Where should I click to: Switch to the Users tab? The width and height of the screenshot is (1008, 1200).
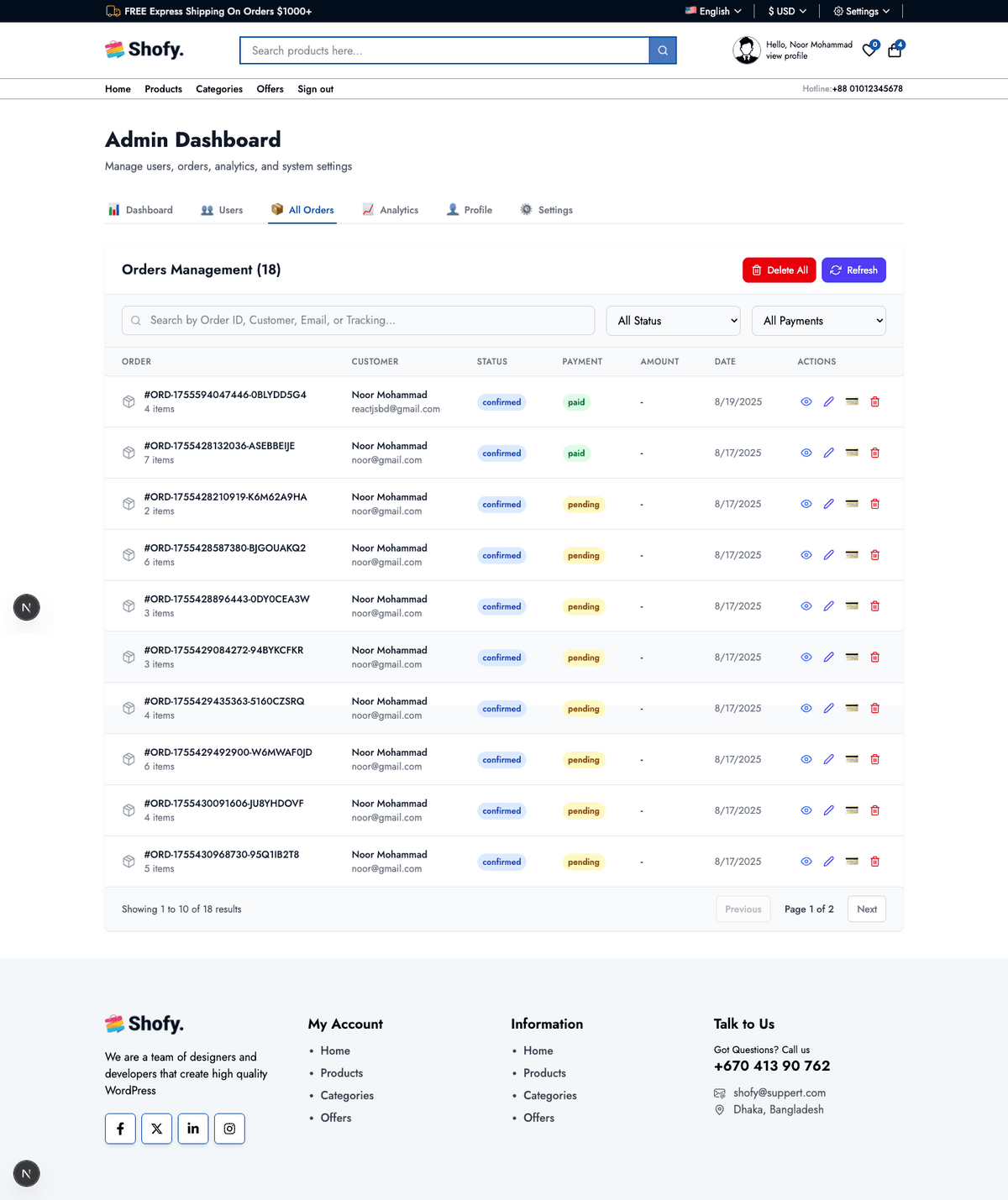point(223,210)
